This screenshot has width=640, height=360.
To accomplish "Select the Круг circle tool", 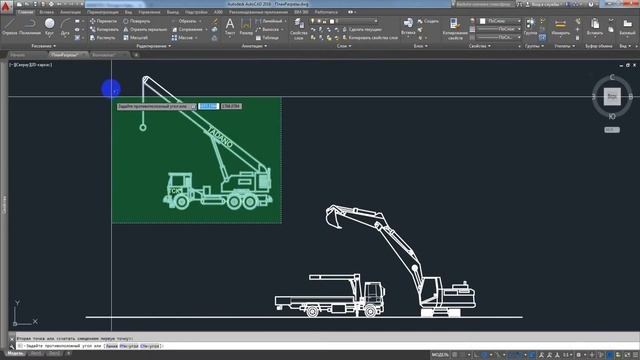I will (x=49, y=27).
